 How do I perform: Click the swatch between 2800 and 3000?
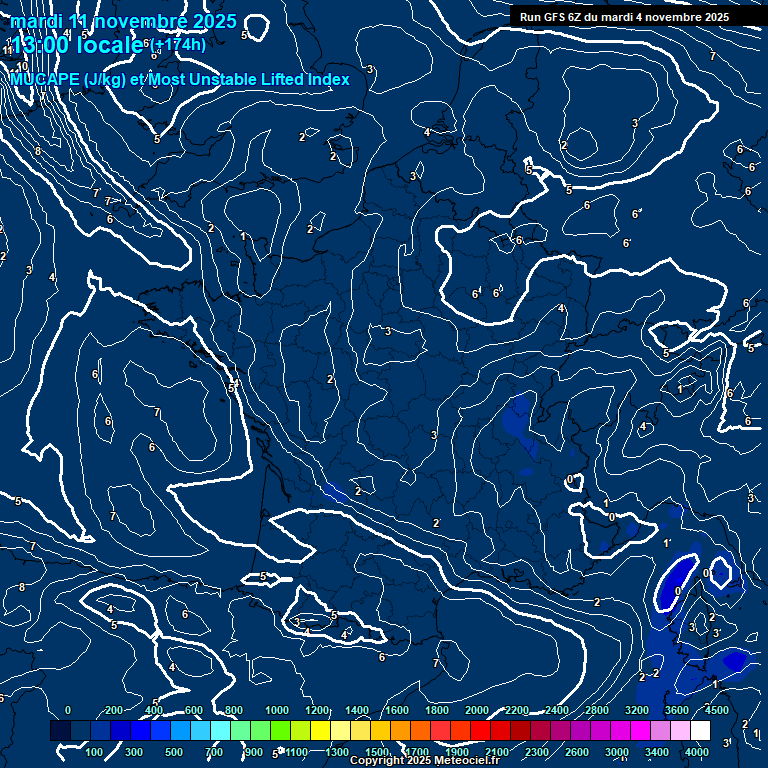click(x=601, y=730)
